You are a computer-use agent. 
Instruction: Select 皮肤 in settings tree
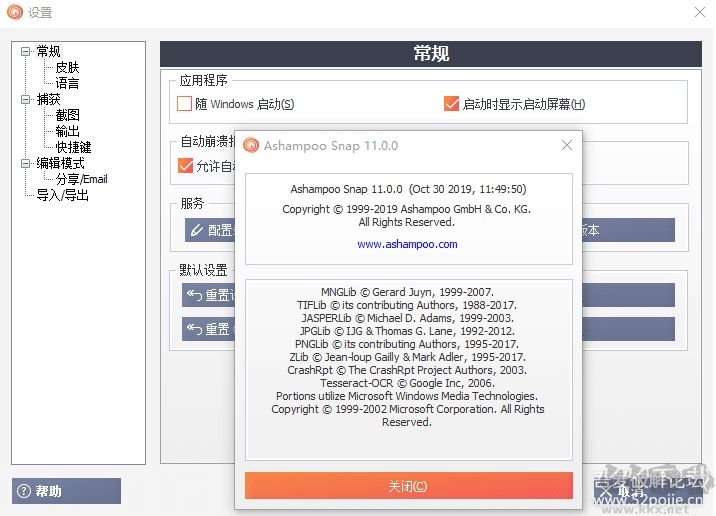pyautogui.click(x=67, y=68)
